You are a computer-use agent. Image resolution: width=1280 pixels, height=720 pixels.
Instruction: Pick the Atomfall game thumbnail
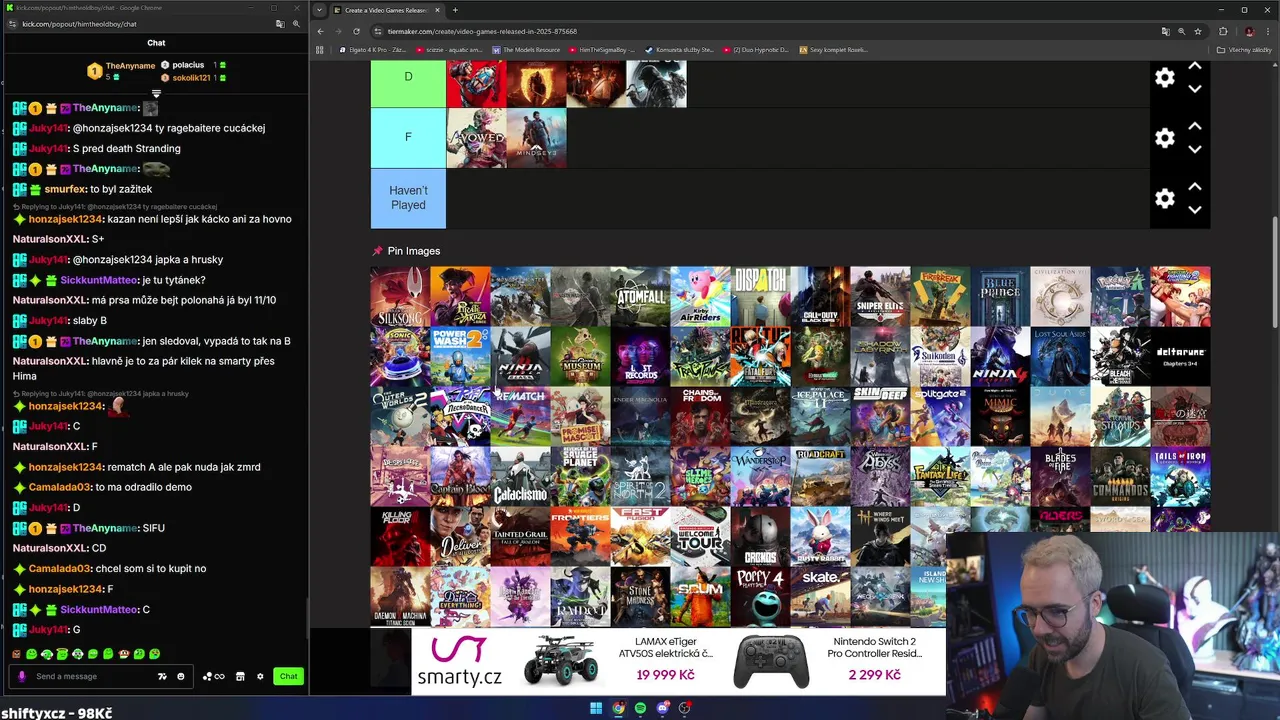pos(640,296)
